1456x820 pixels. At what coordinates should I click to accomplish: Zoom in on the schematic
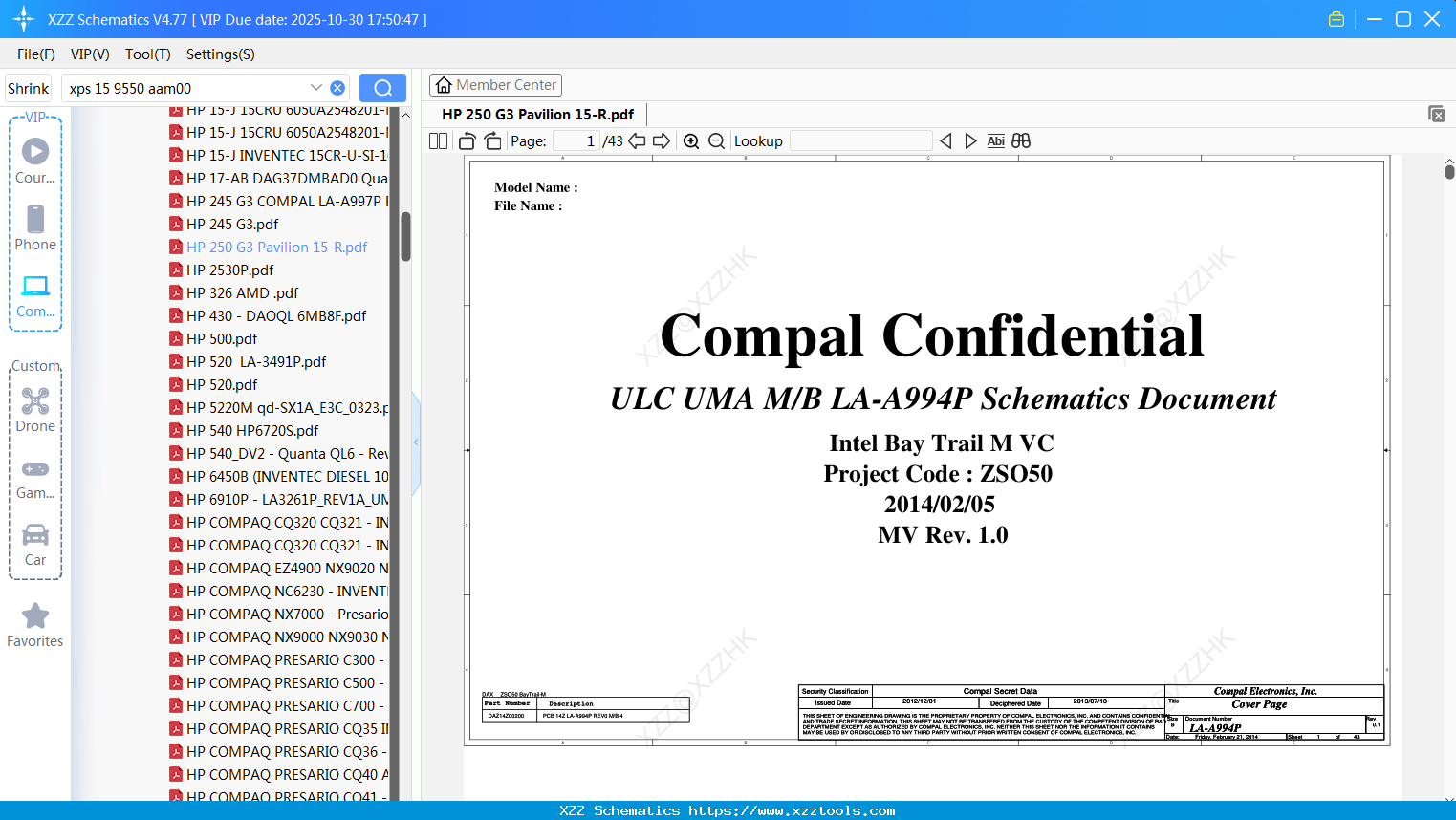tap(691, 140)
